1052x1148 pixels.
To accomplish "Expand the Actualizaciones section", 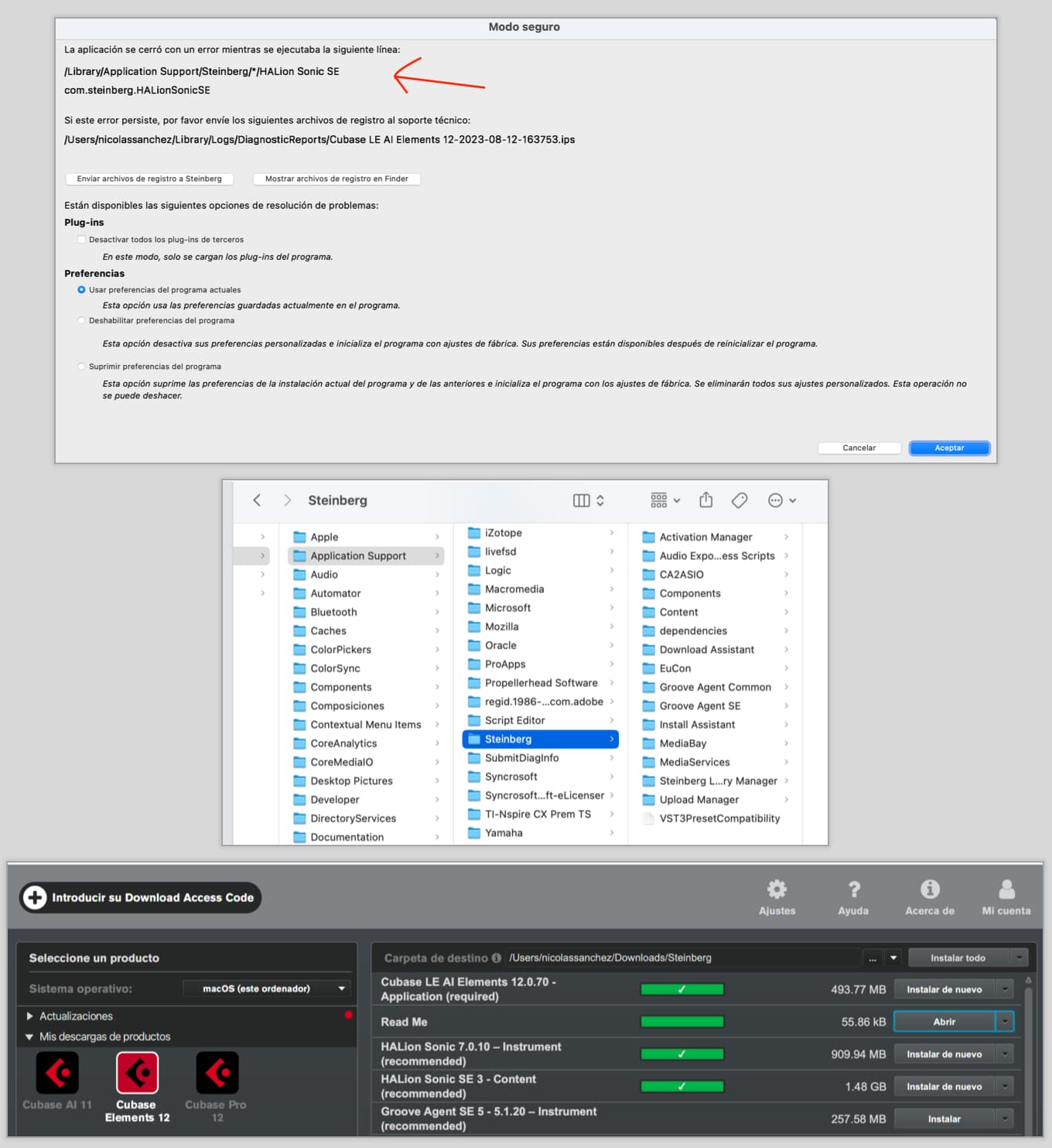I will click(x=29, y=1016).
